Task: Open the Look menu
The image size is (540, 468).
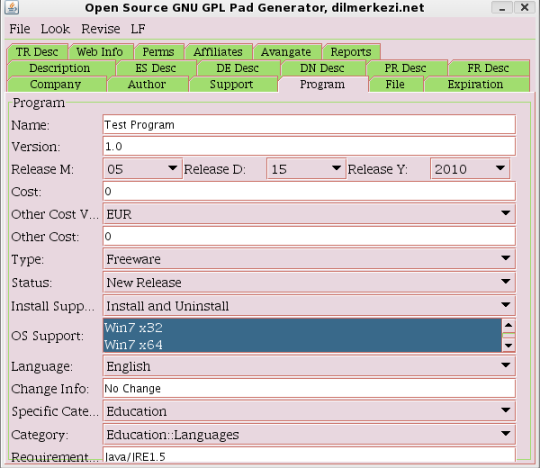Action: click(x=55, y=29)
